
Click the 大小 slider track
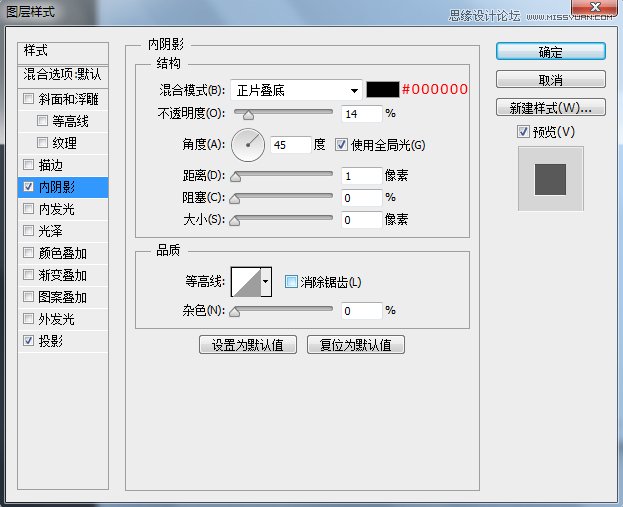283,218
